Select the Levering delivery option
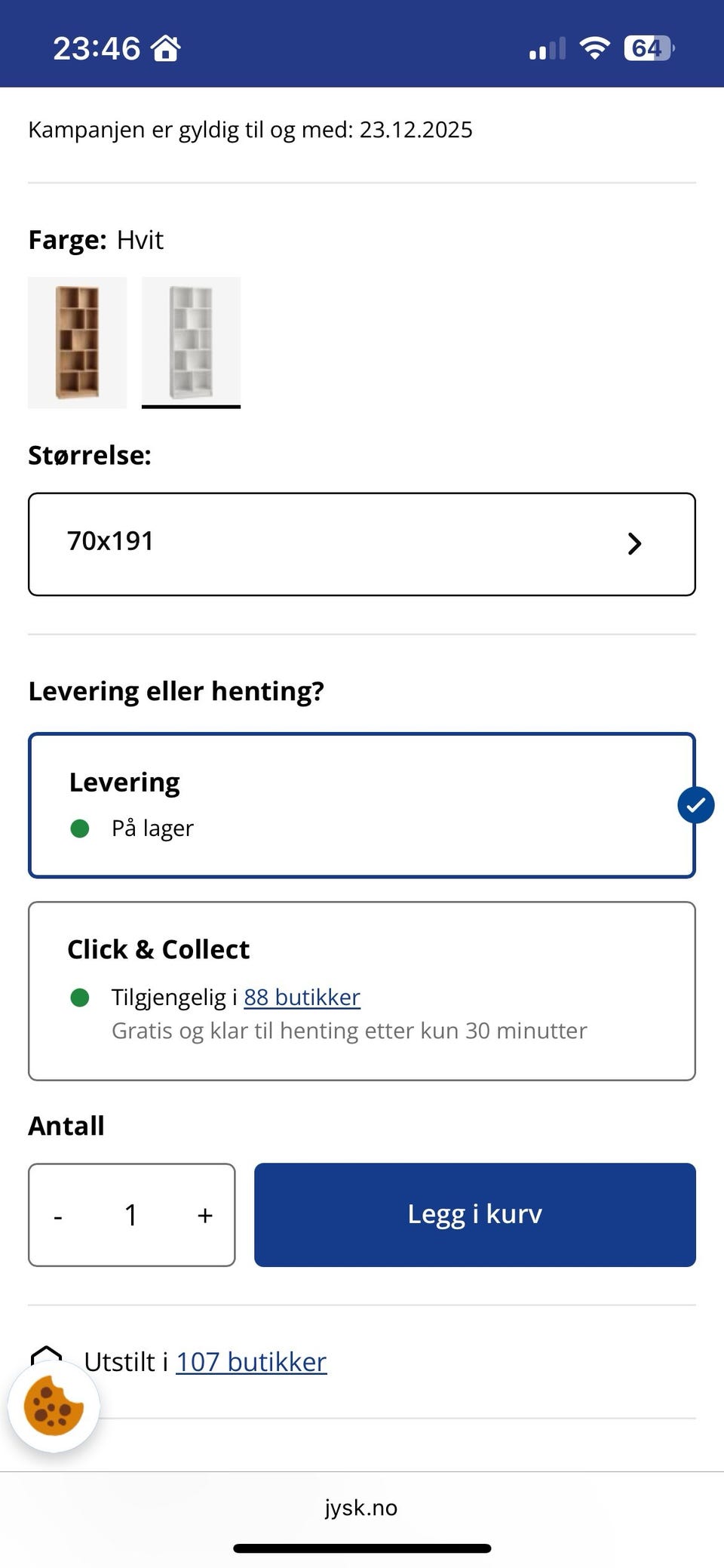The height and width of the screenshot is (1568, 724). click(x=360, y=804)
